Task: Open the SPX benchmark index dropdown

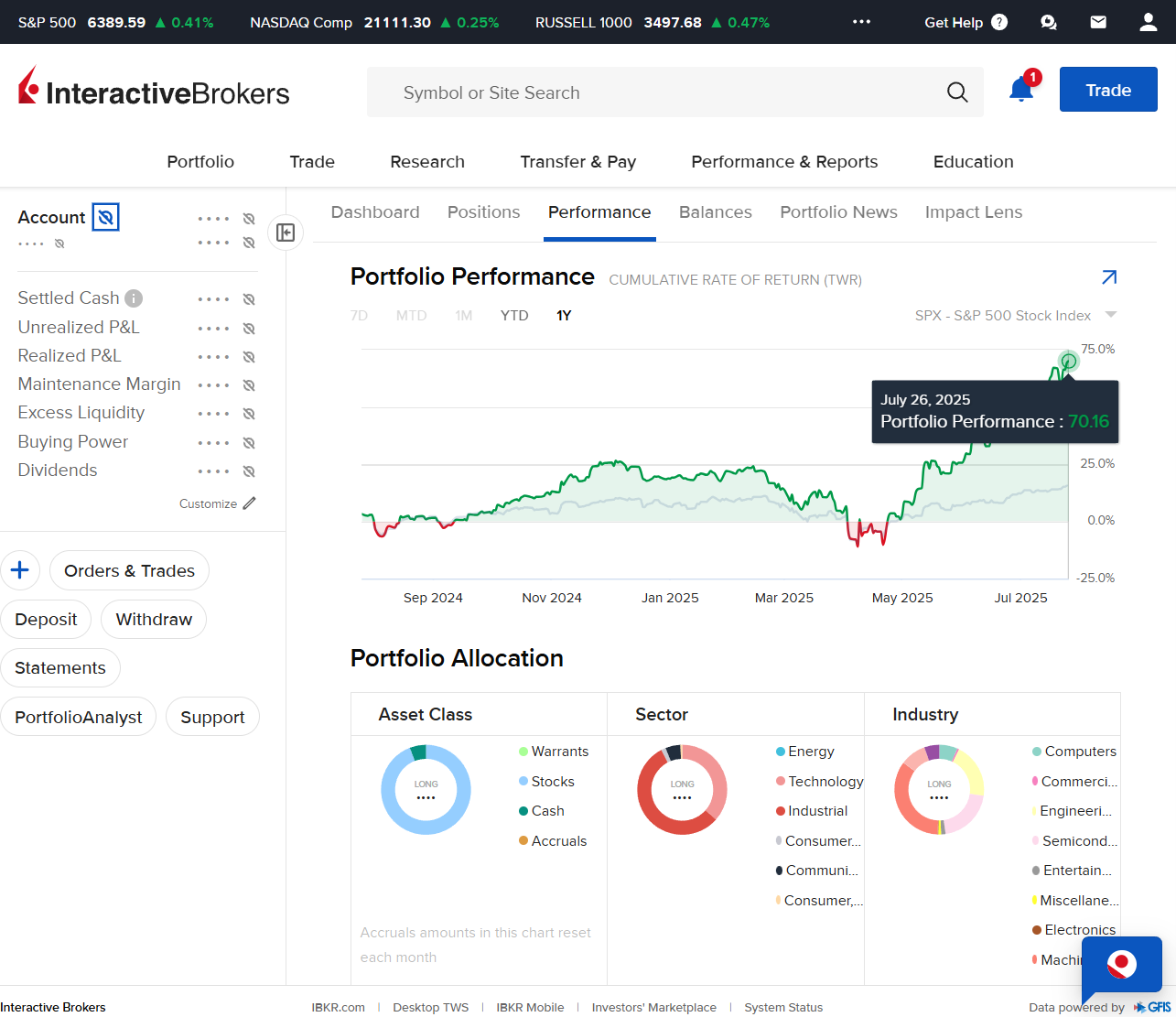Action: pos(1016,315)
